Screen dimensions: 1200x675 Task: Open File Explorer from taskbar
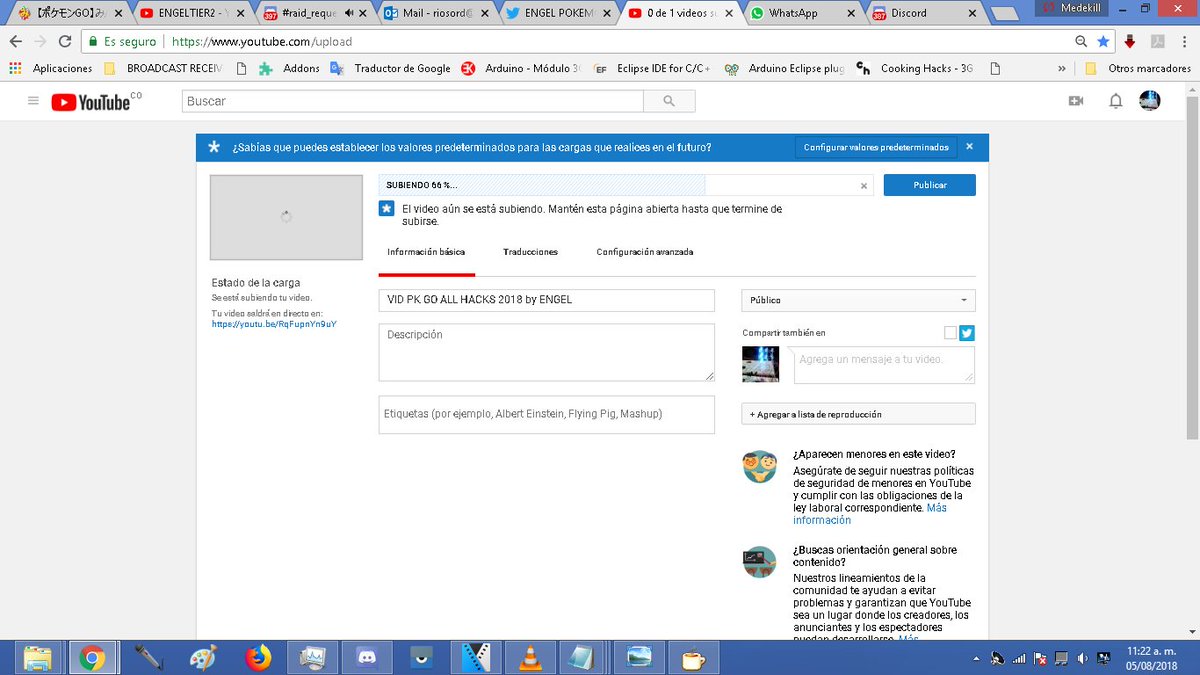click(37, 657)
